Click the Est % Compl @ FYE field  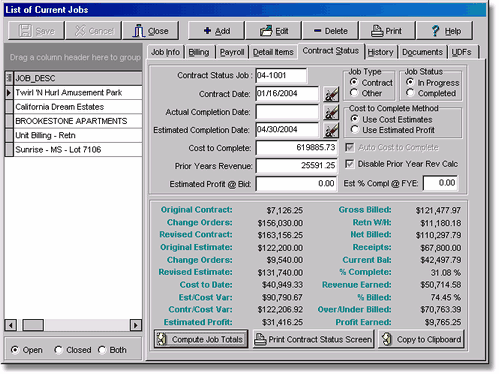pos(440,183)
